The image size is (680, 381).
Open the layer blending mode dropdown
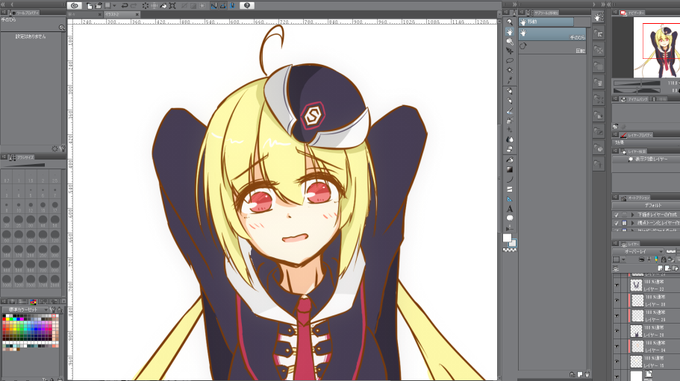pyautogui.click(x=638, y=251)
